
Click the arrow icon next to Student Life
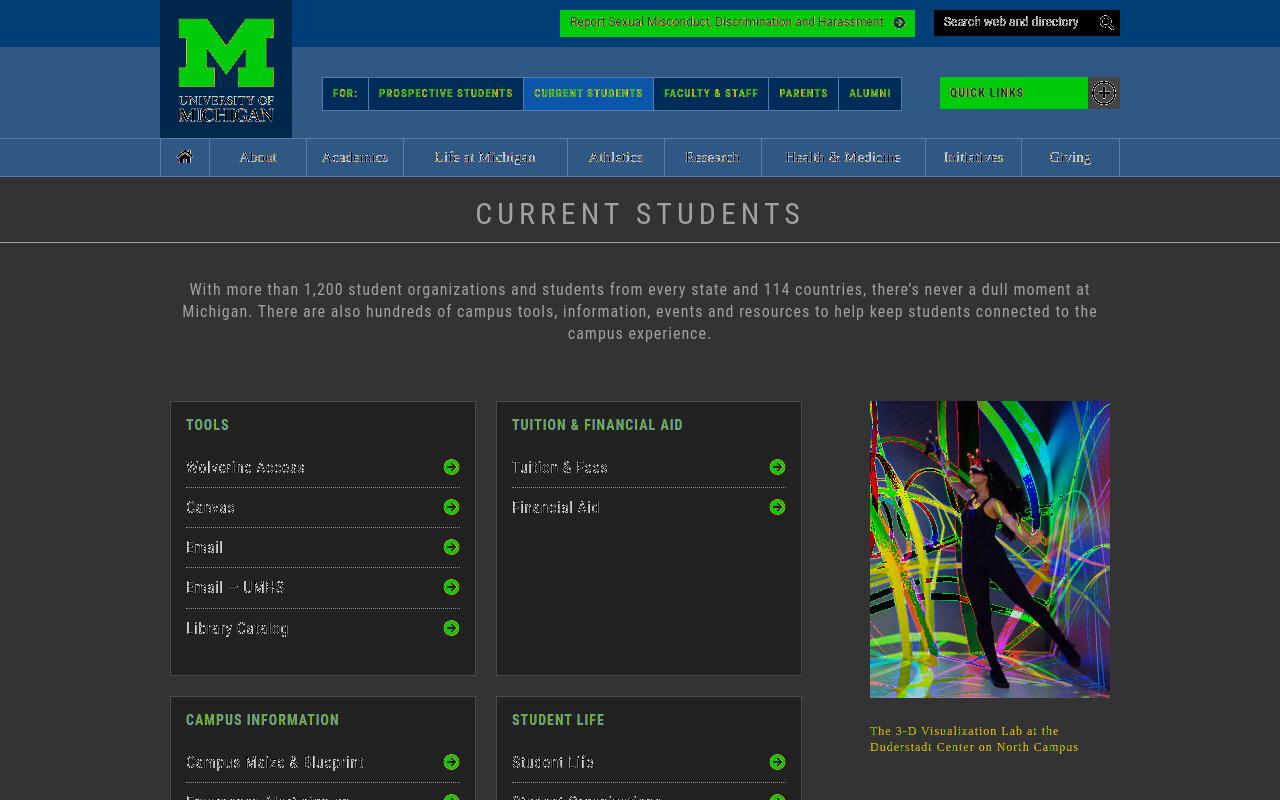(778, 762)
